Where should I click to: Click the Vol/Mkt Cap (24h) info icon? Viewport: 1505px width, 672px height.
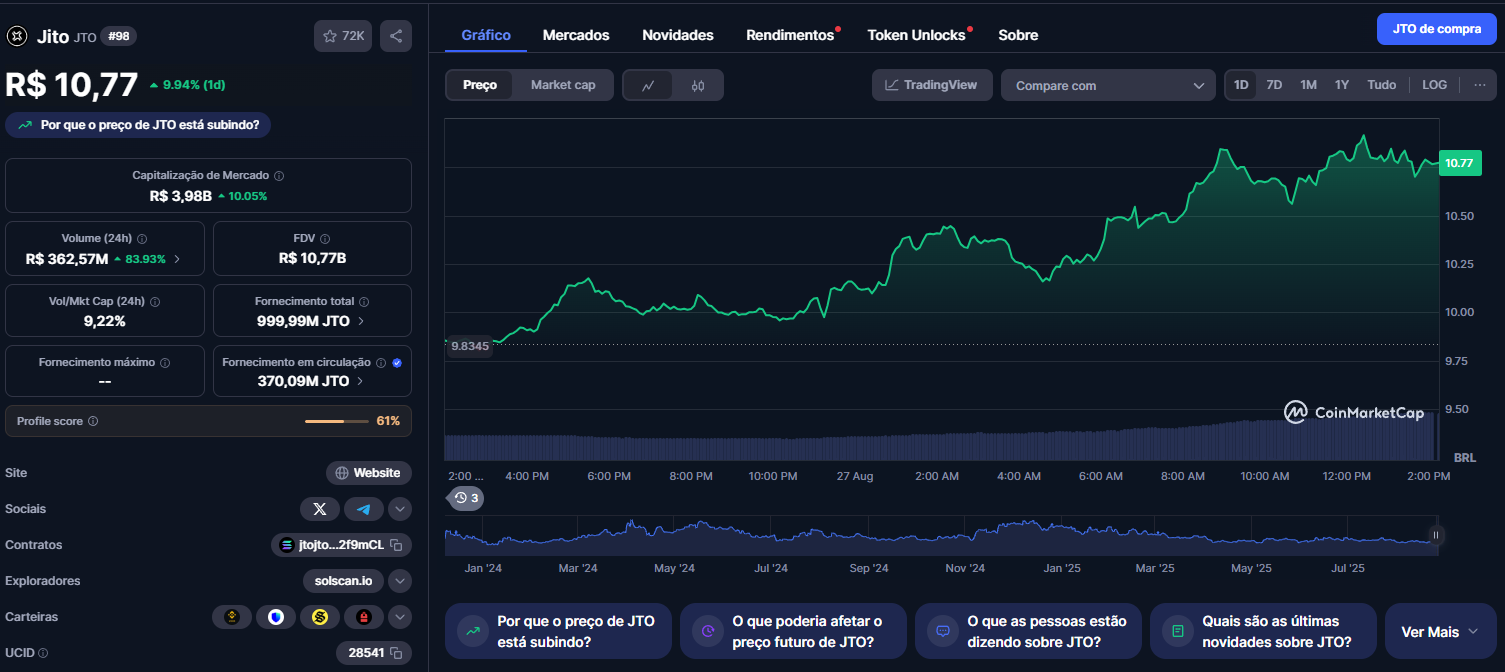coord(155,301)
